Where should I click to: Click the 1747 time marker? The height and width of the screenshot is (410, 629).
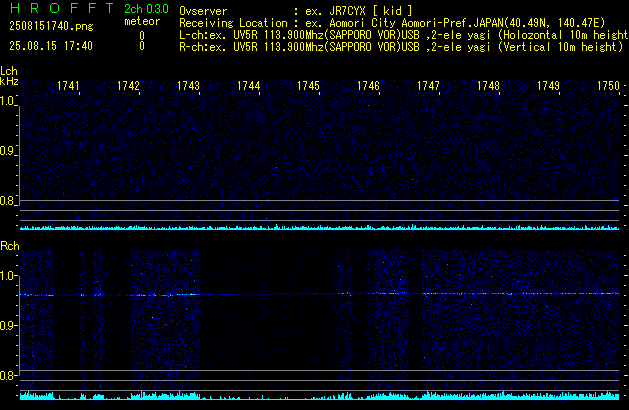point(428,86)
